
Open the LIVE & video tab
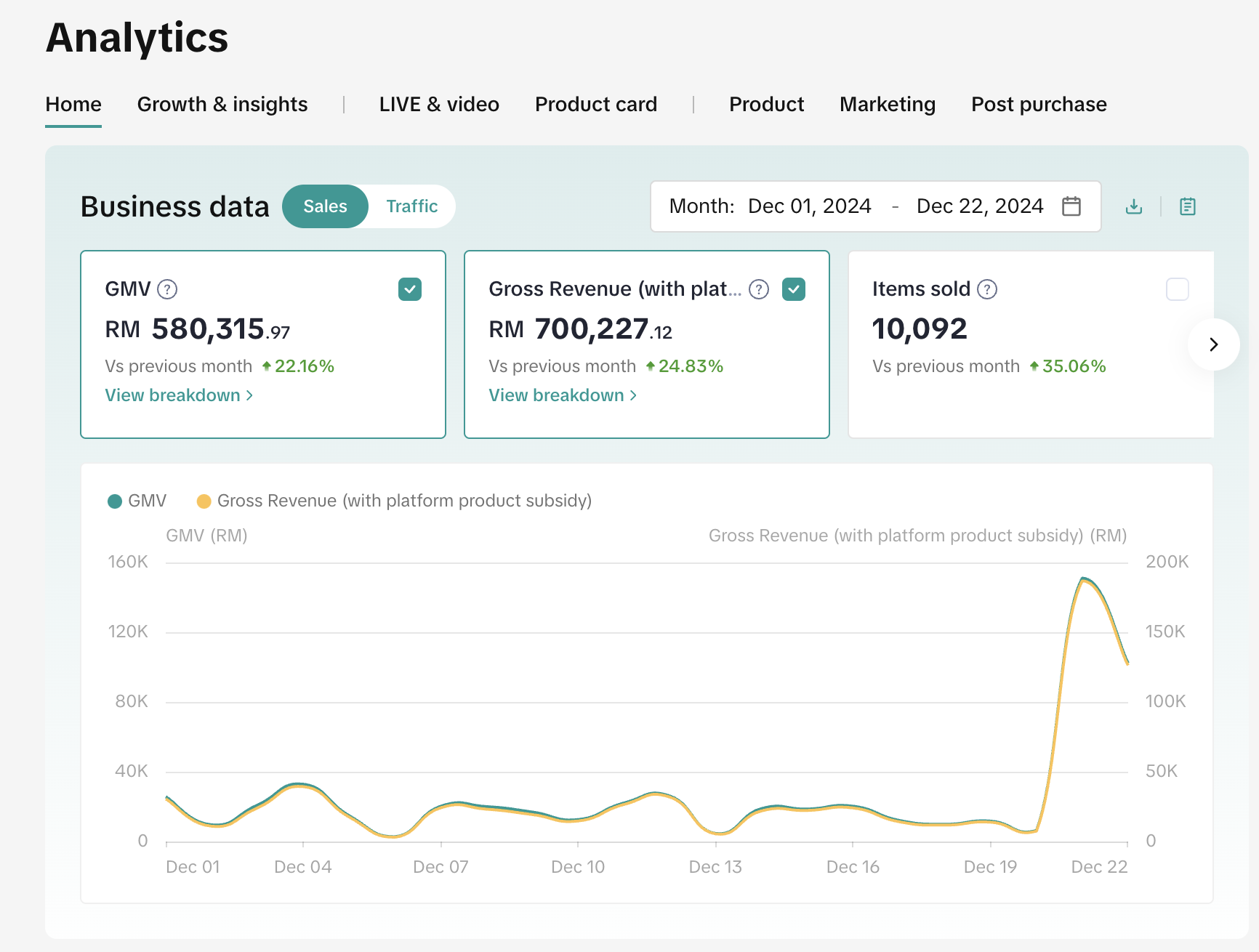pyautogui.click(x=439, y=105)
